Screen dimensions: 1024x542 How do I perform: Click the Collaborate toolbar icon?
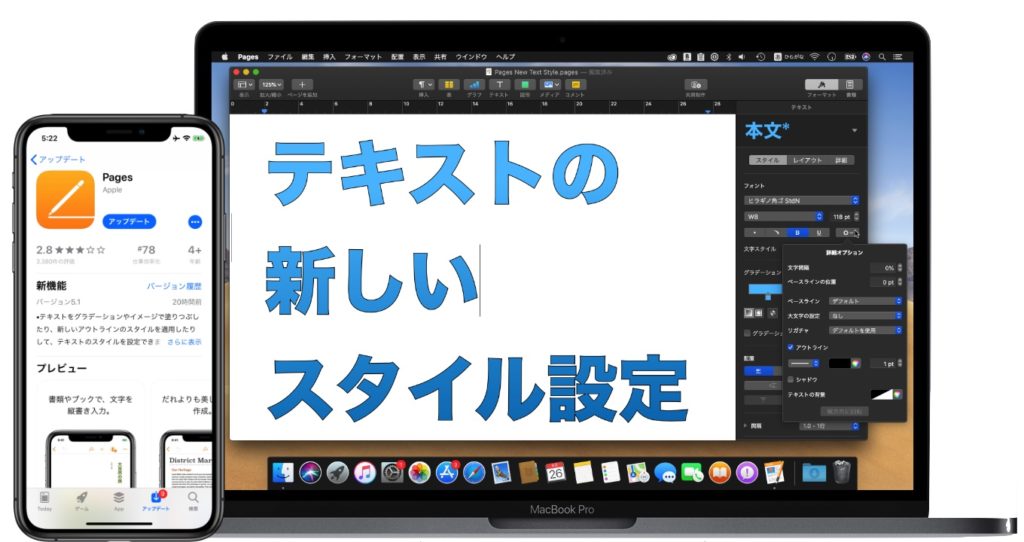click(x=696, y=85)
